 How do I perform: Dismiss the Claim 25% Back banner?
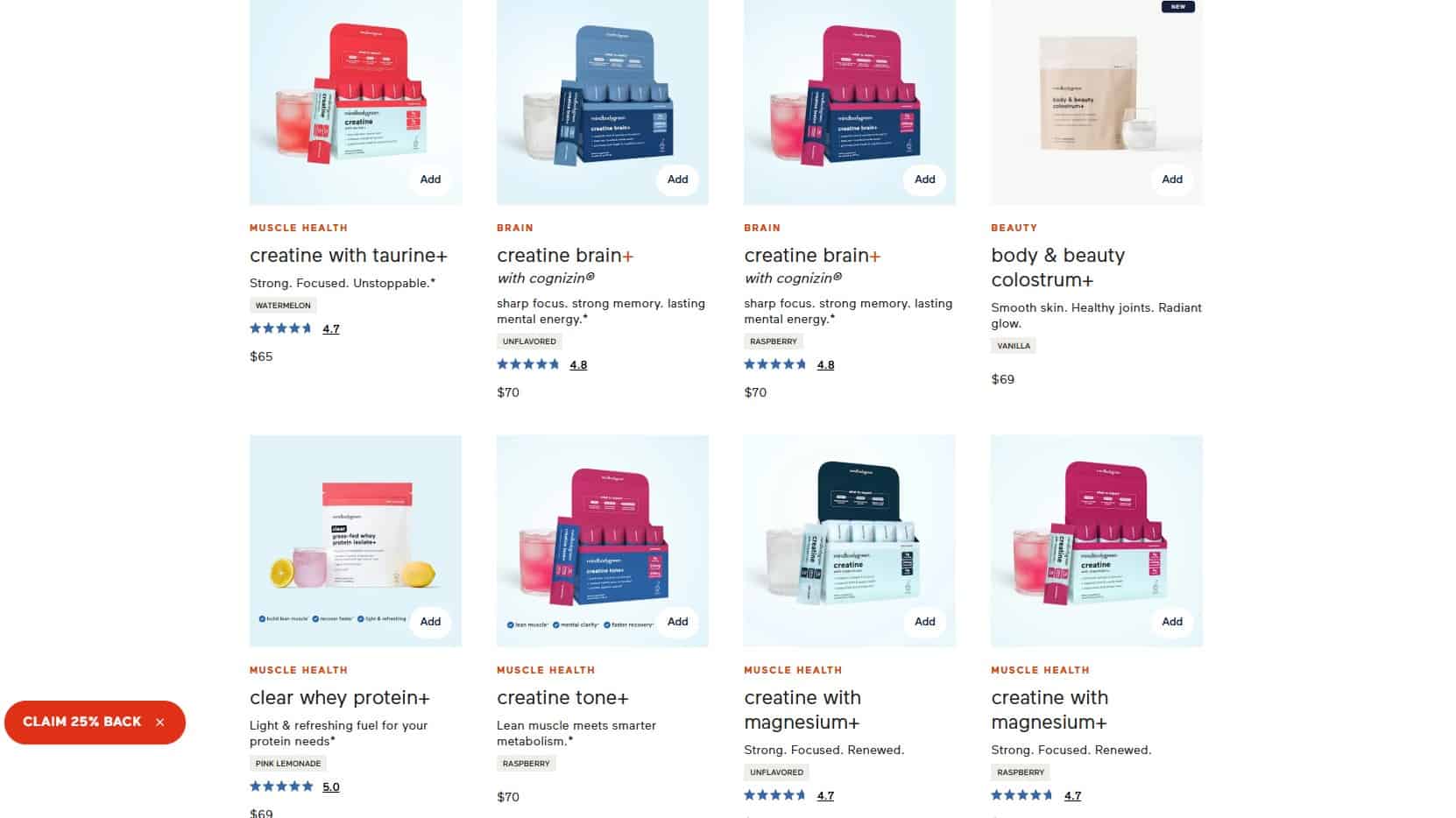(x=159, y=723)
